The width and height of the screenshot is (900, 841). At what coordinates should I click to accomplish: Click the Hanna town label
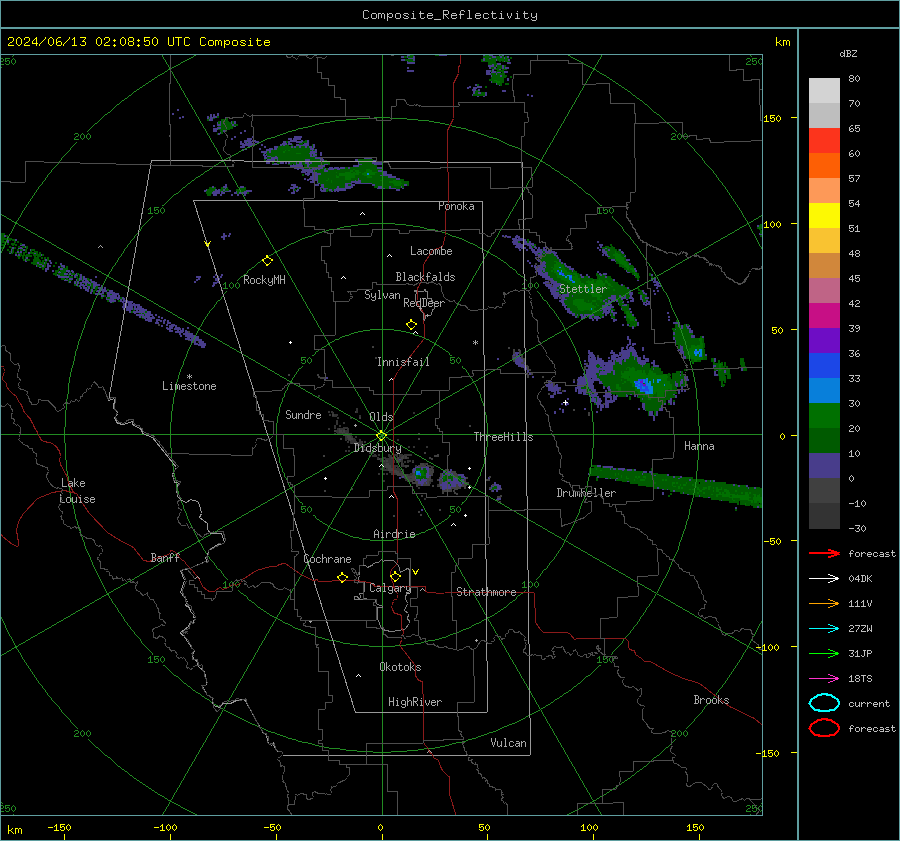[699, 446]
